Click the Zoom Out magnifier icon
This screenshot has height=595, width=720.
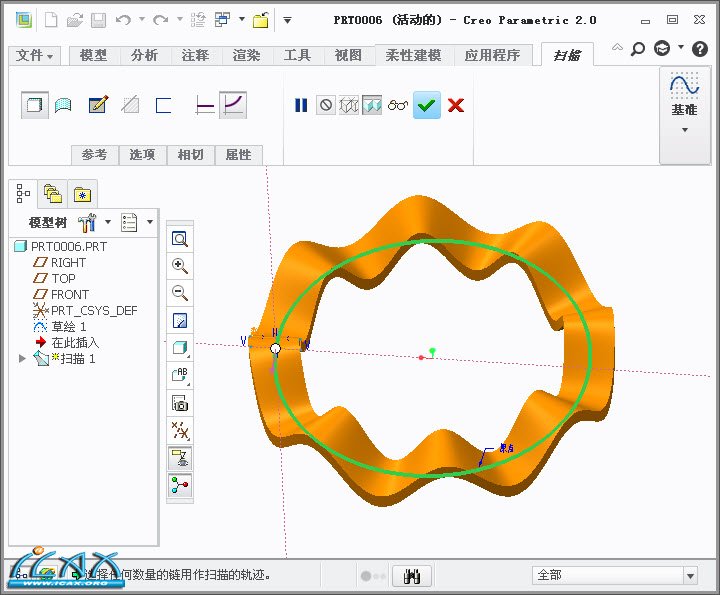pos(180,293)
